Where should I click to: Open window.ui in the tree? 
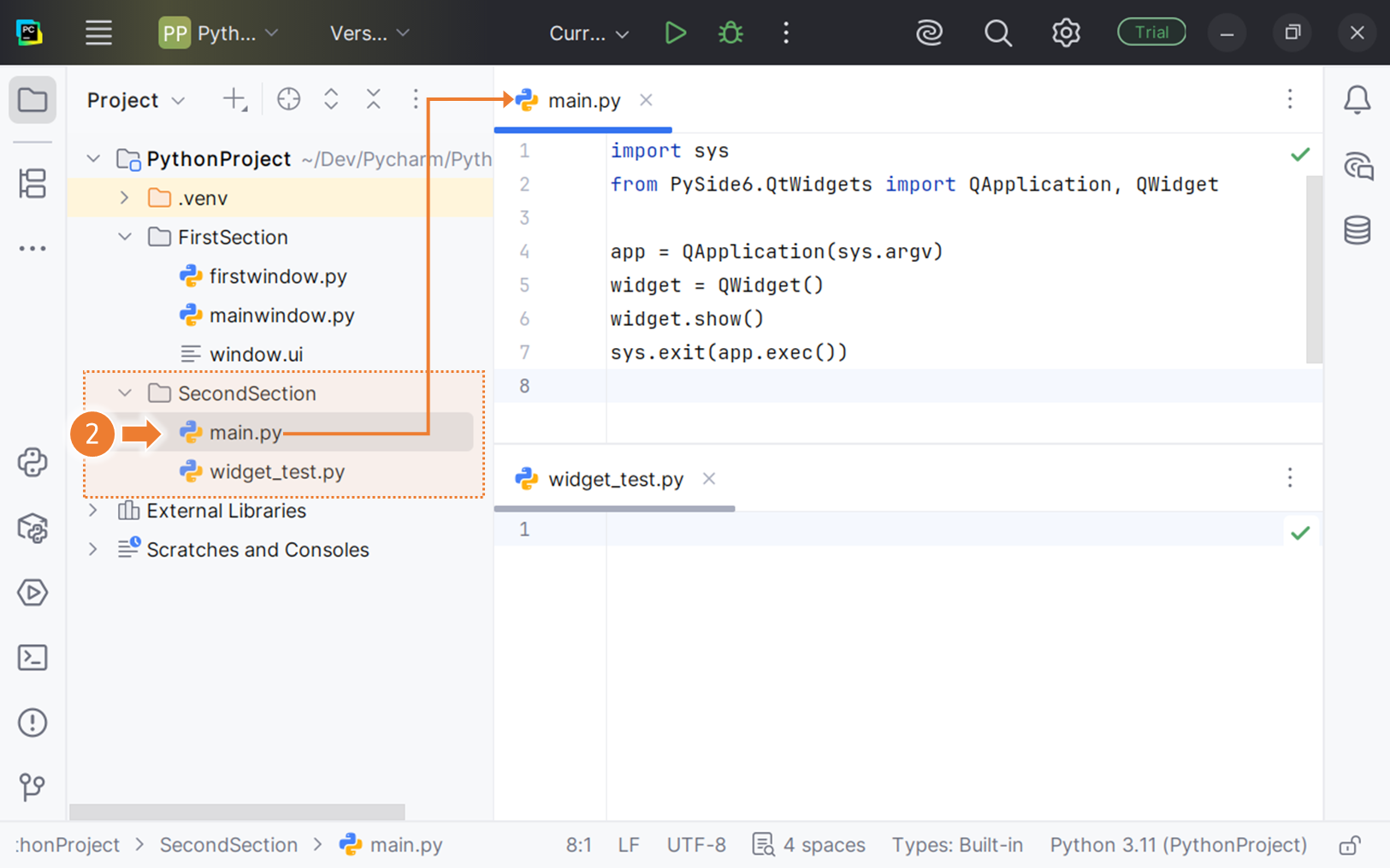pos(256,354)
